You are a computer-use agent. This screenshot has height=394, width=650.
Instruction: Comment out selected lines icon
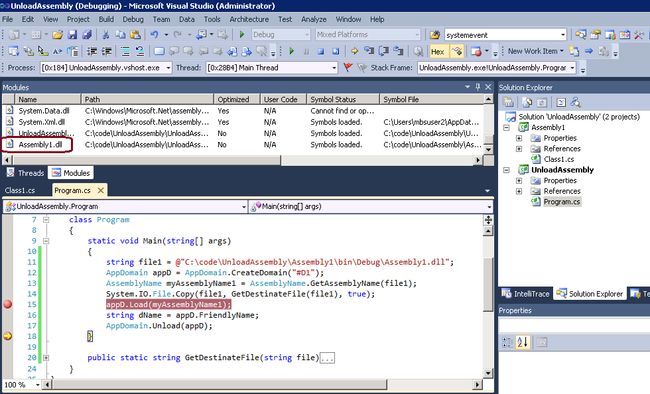click(125, 51)
